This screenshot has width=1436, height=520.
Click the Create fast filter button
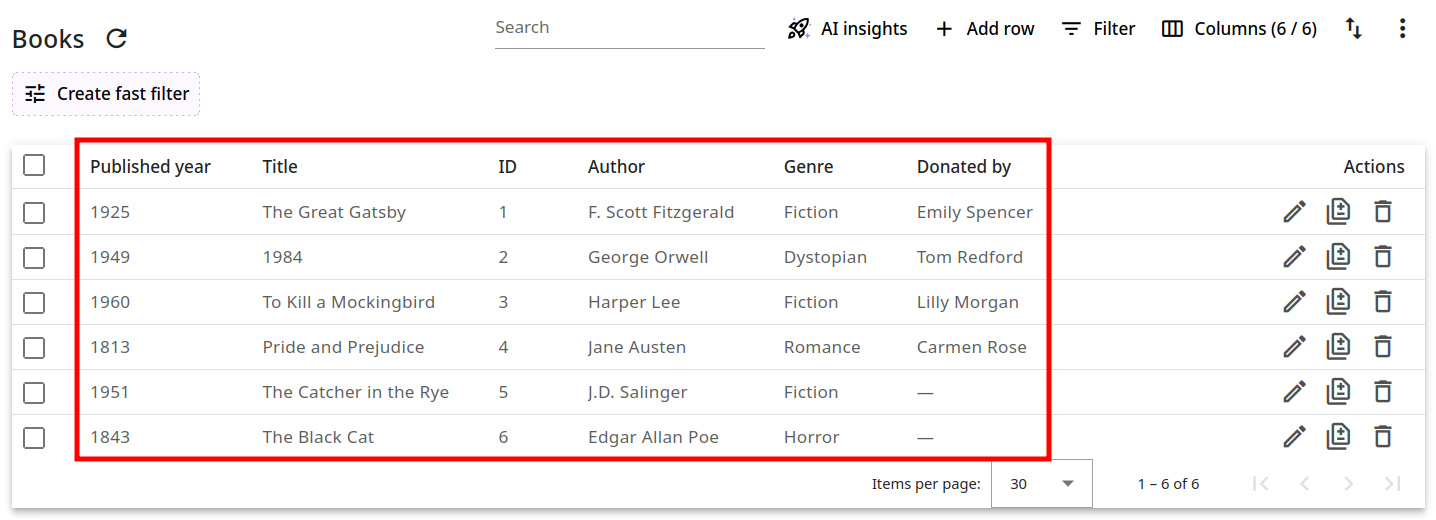point(106,94)
